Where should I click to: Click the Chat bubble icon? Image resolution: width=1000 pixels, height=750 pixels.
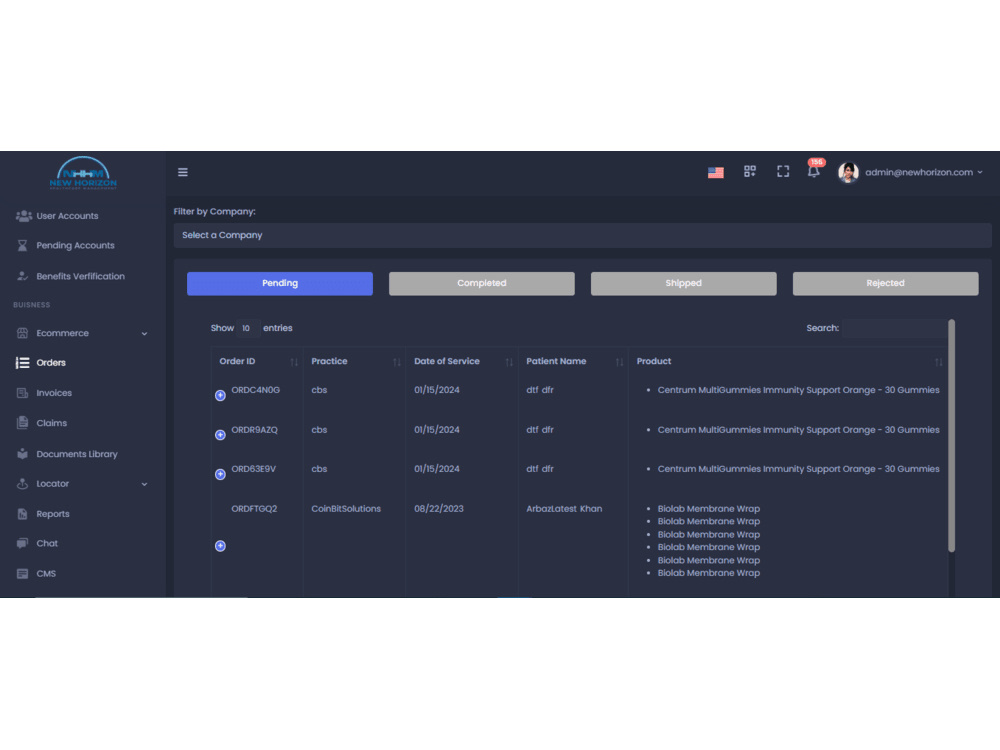tap(22, 543)
